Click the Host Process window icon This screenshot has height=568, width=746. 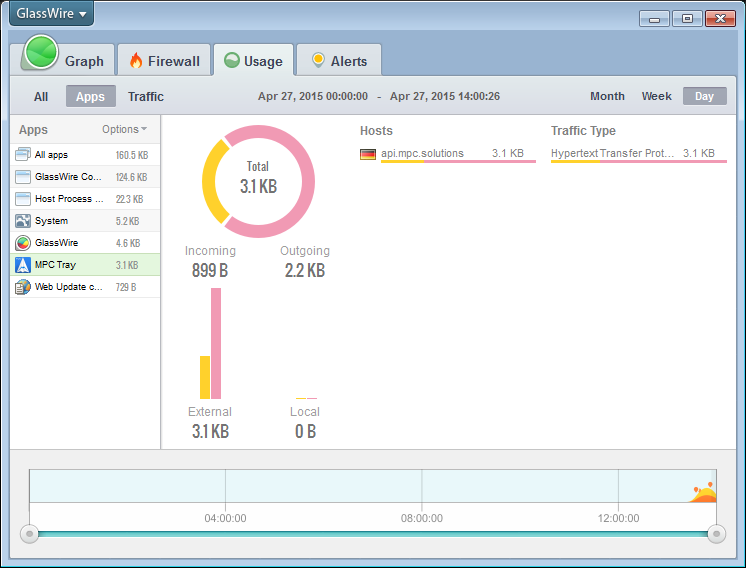click(x=23, y=199)
